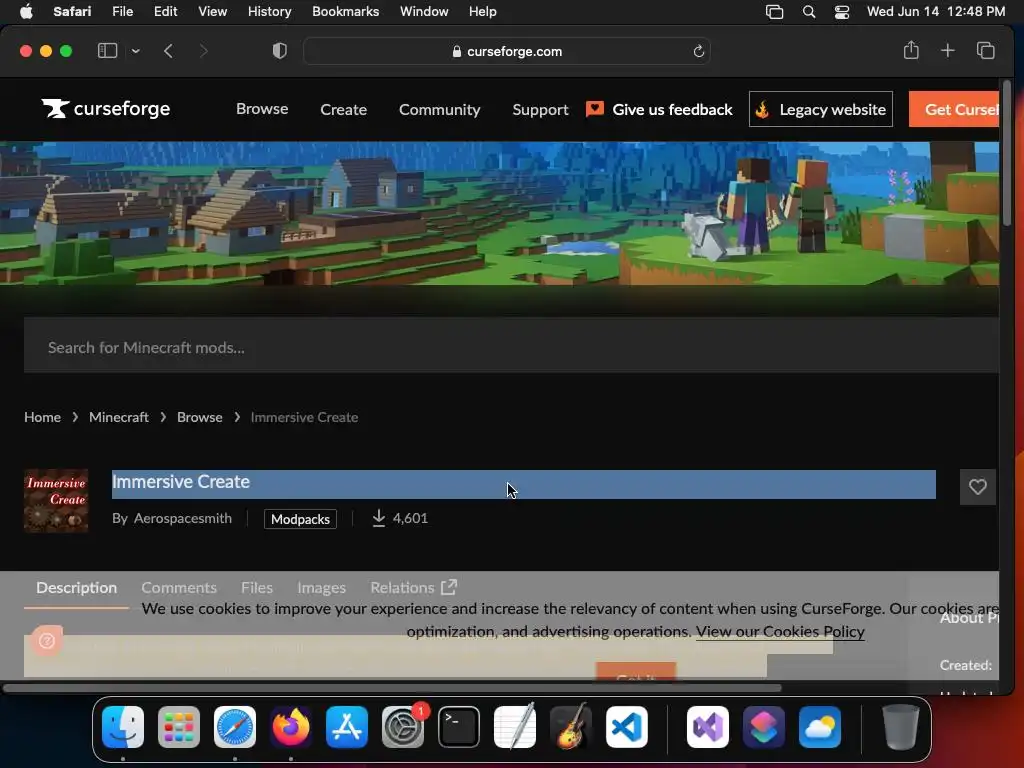
Task: Switch to the Files tab
Action: tap(257, 588)
